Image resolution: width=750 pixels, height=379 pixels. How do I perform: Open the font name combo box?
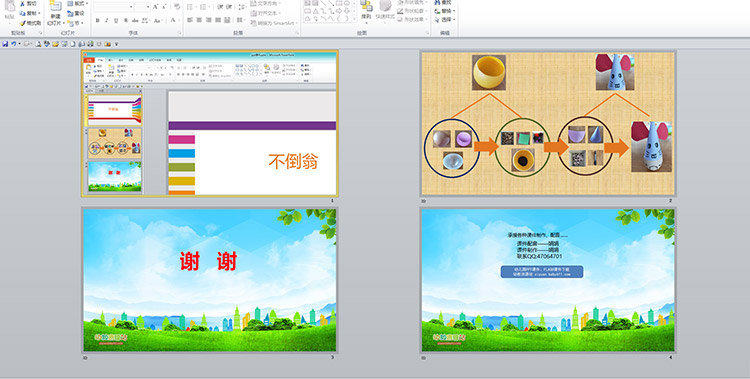(x=114, y=7)
